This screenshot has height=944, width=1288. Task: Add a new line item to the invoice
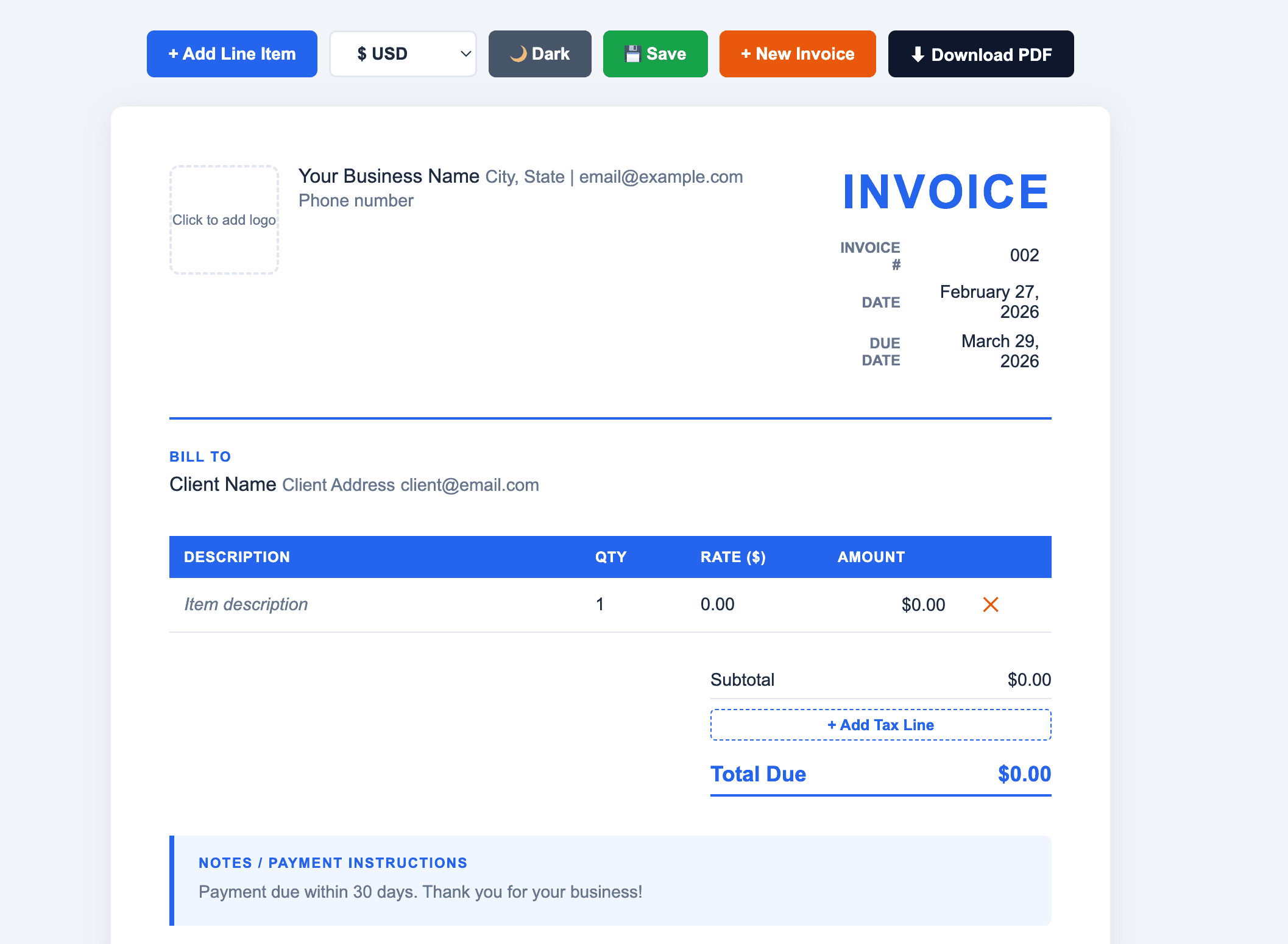tap(232, 54)
